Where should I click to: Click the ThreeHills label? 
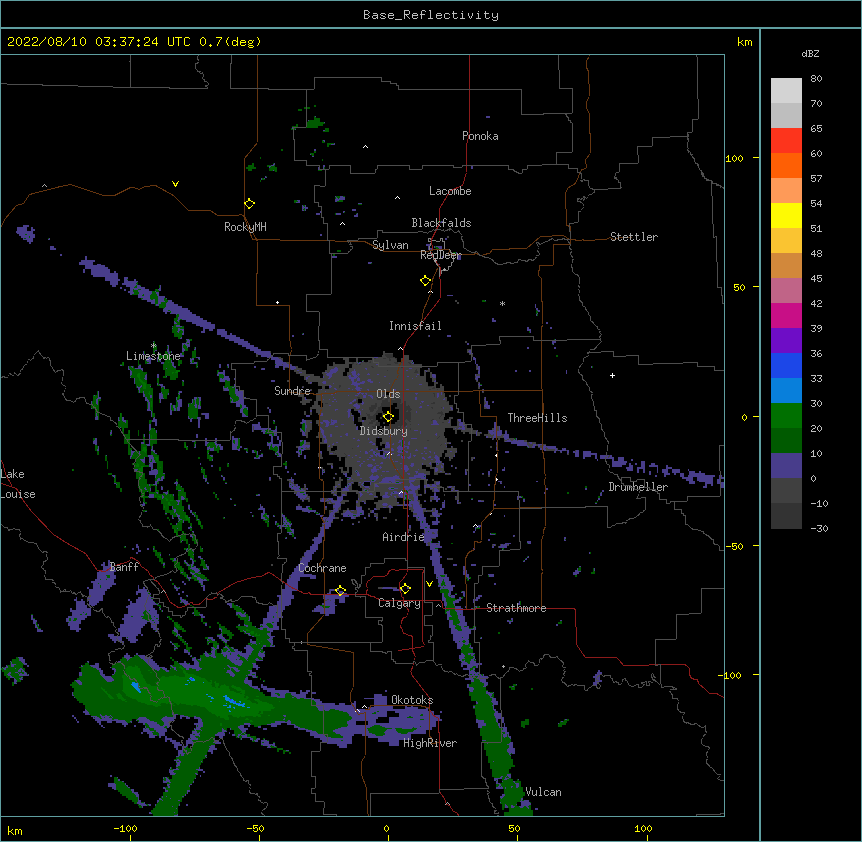(x=537, y=418)
